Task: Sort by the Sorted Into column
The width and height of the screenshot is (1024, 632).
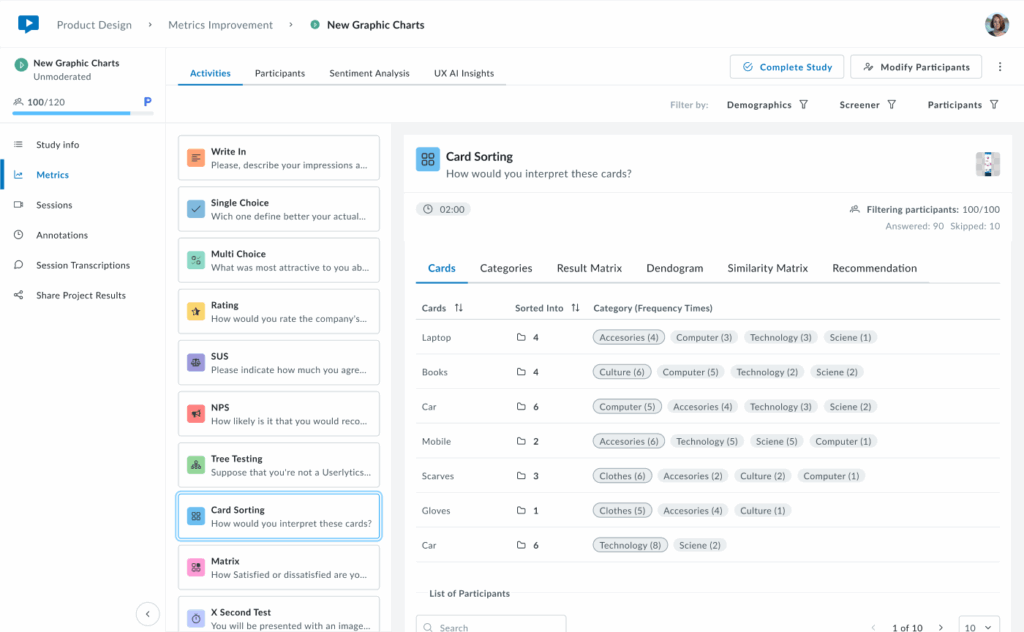Action: pos(575,308)
